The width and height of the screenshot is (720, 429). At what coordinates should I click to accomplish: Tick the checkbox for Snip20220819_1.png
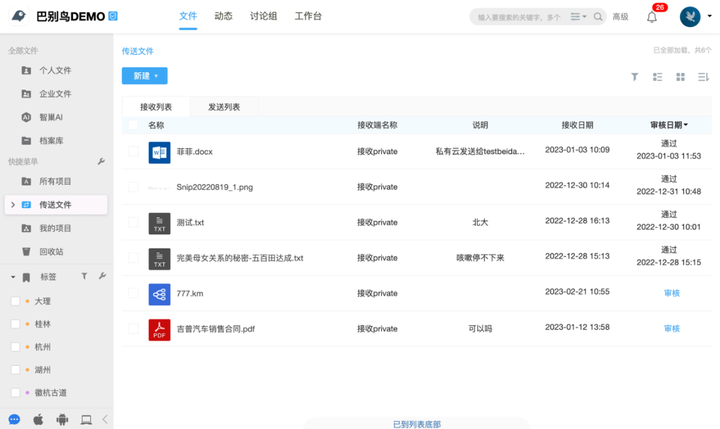click(x=133, y=187)
